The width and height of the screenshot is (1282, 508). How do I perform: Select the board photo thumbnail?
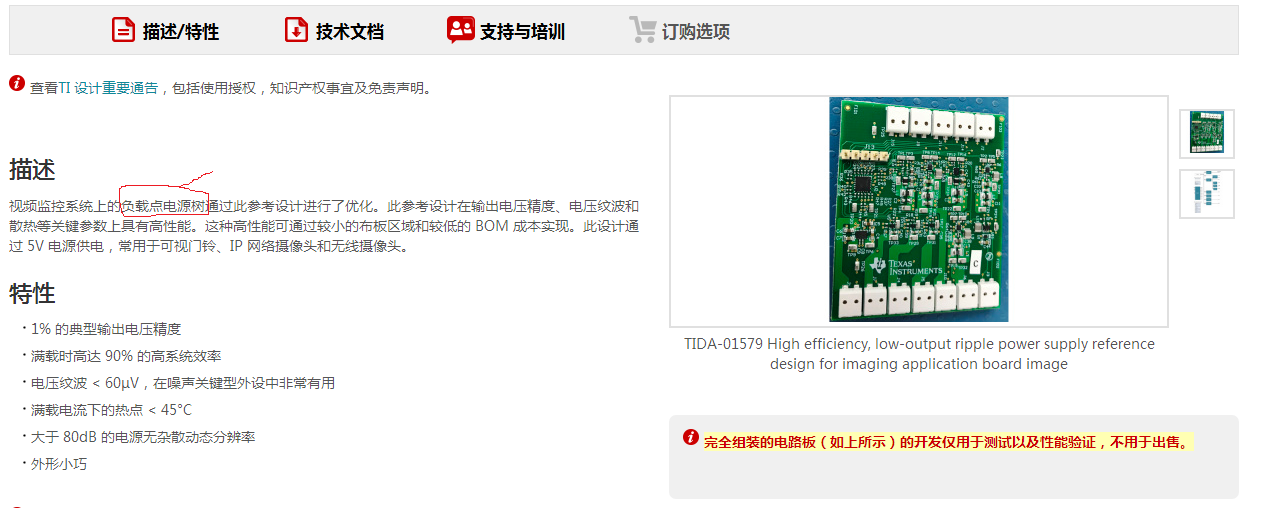pyautogui.click(x=1207, y=134)
